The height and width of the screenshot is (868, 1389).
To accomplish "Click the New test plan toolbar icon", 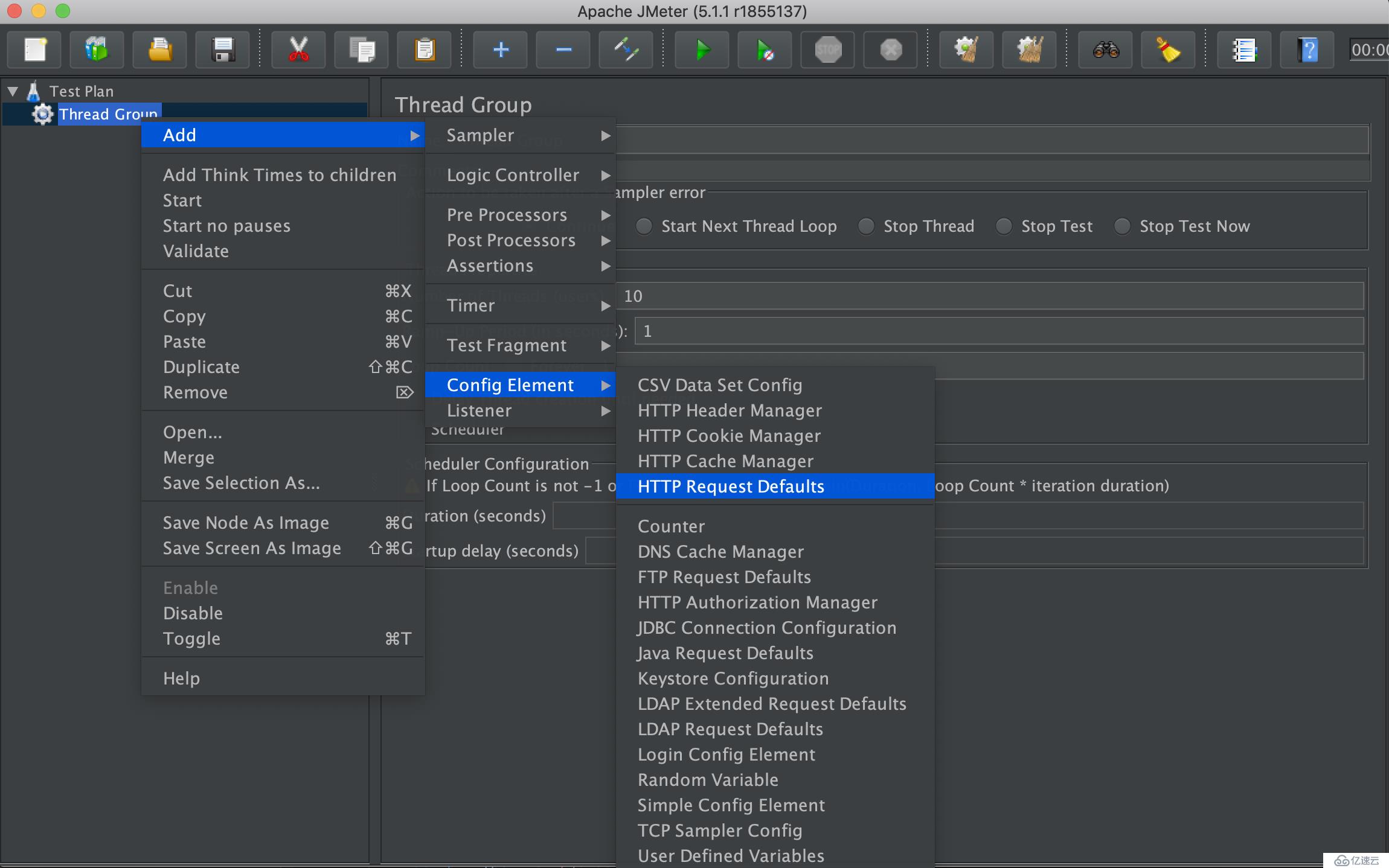I will pyautogui.click(x=35, y=49).
